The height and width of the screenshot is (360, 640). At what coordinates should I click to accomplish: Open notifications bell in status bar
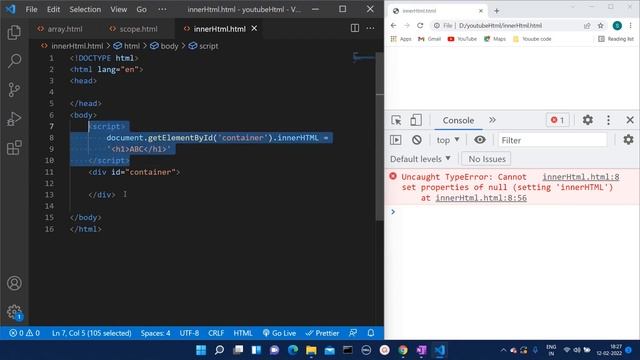point(371,333)
